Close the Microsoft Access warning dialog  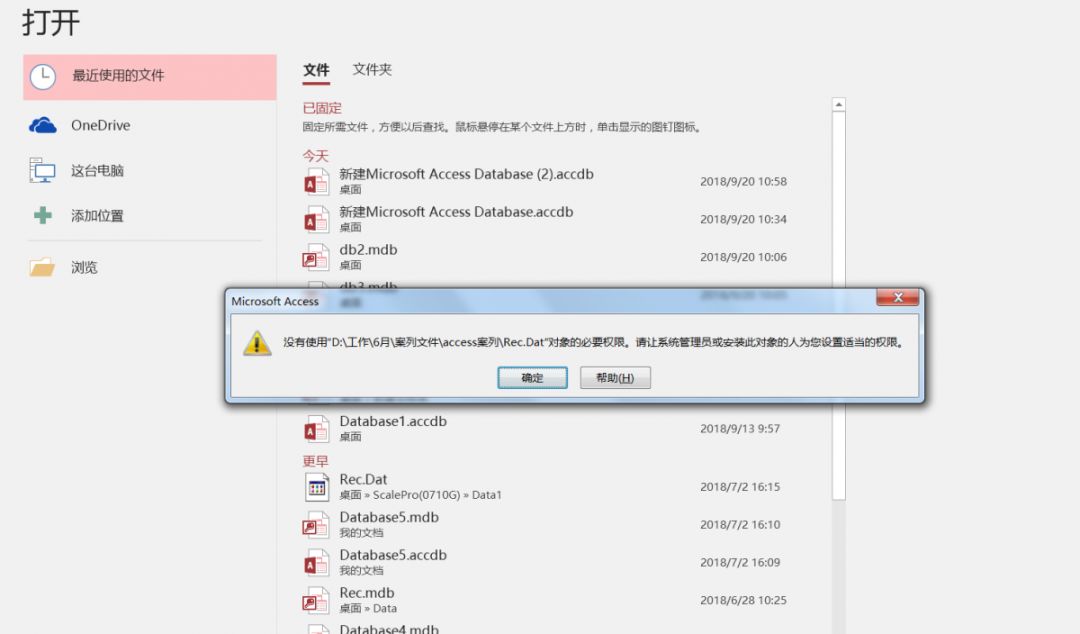897,297
